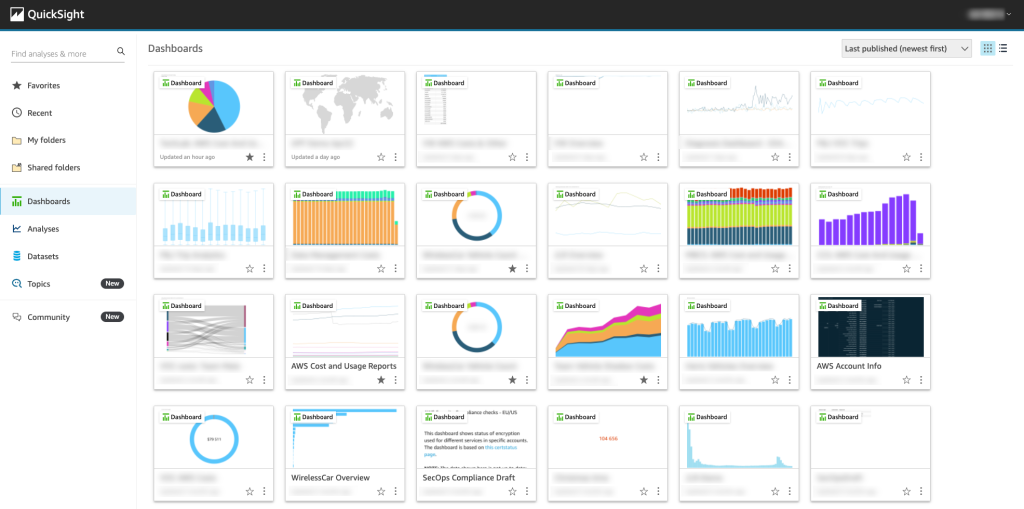This screenshot has height=509, width=1024.
Task: Open three-dot menu on stacked area chart dashboard
Action: 658,380
